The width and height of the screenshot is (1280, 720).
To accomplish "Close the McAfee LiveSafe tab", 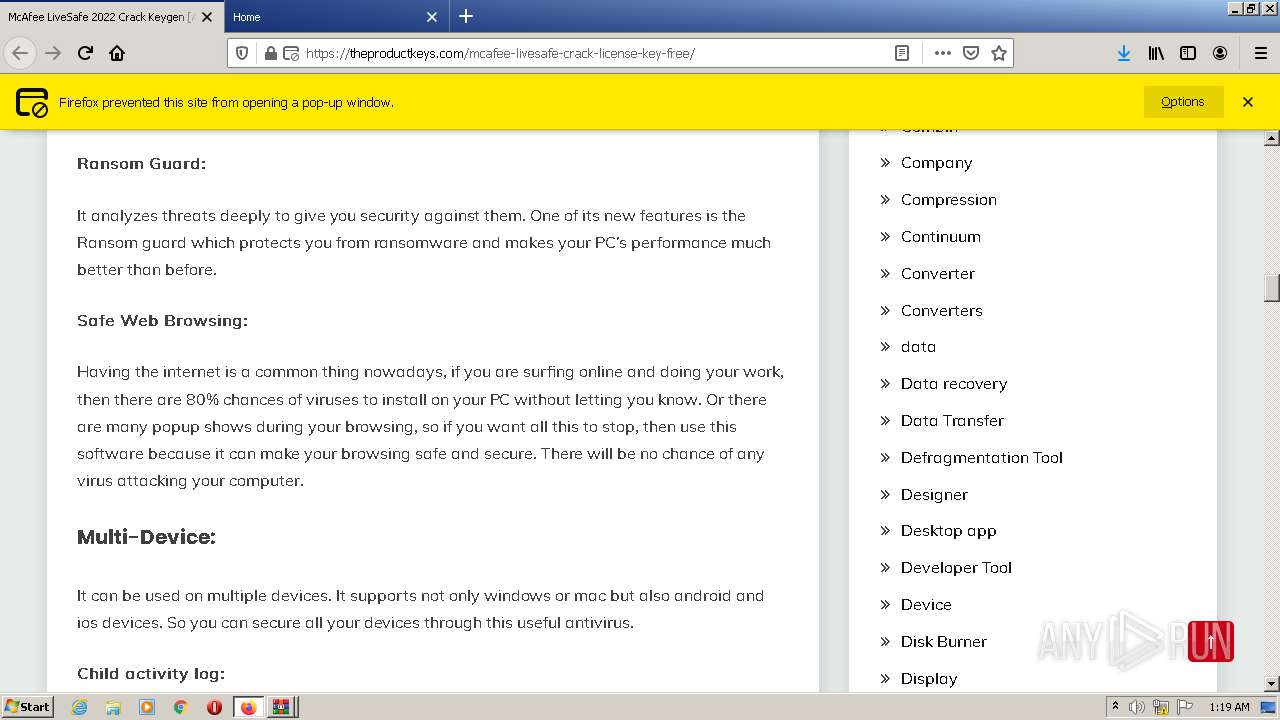I will click(x=207, y=17).
